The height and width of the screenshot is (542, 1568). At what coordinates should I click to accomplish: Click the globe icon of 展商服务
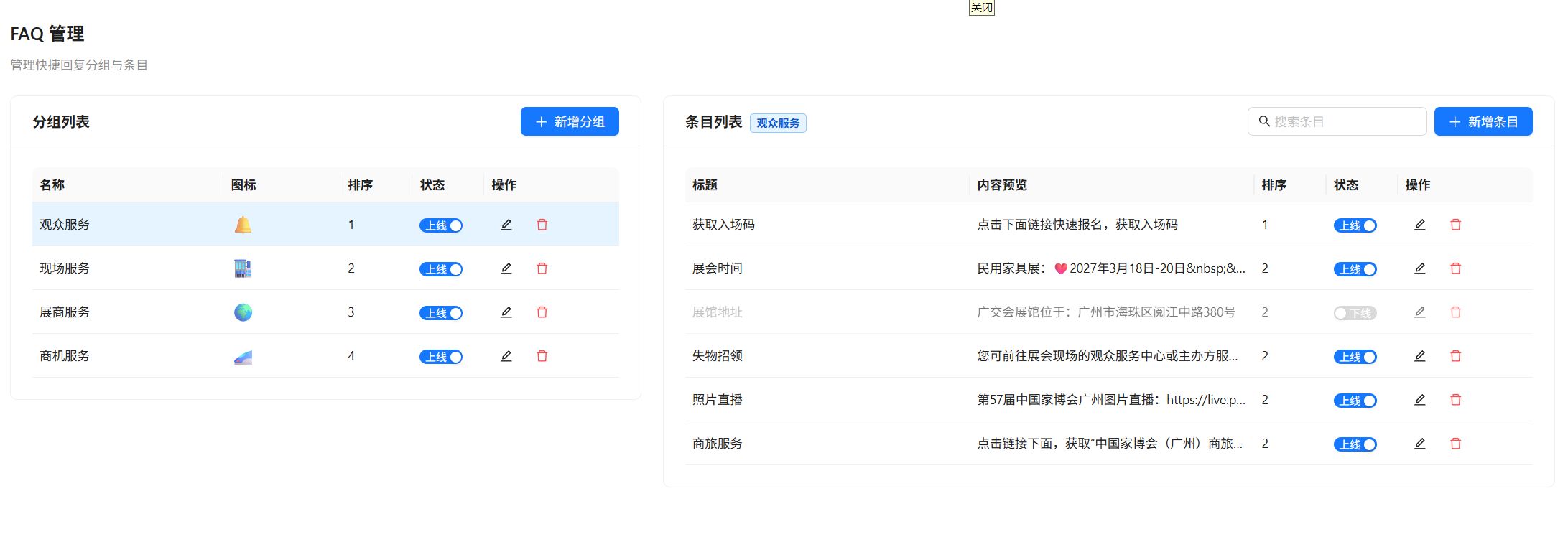(x=243, y=312)
